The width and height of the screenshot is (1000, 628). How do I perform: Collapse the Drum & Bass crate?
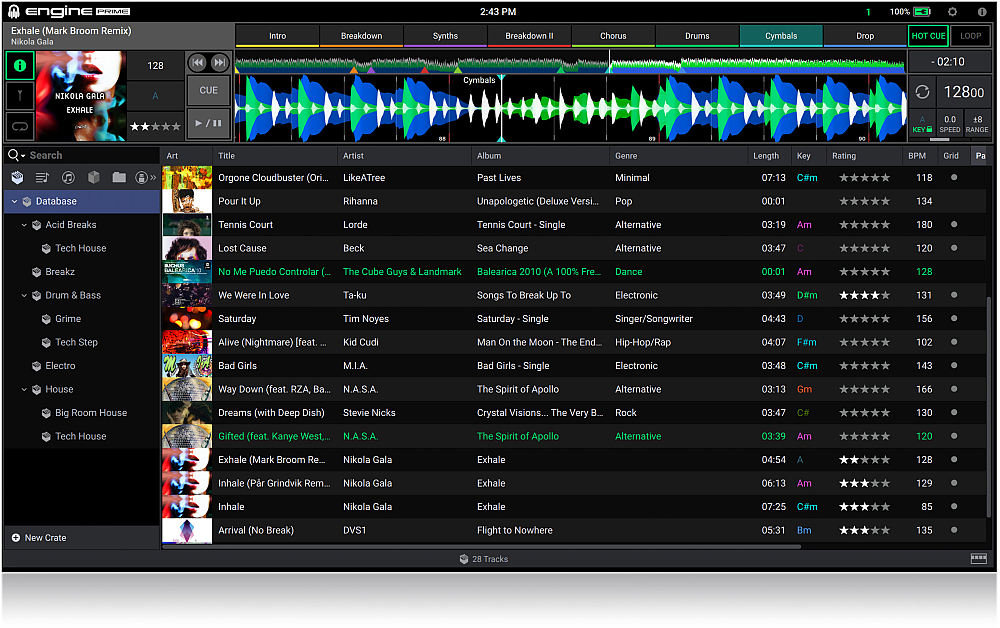[x=24, y=296]
